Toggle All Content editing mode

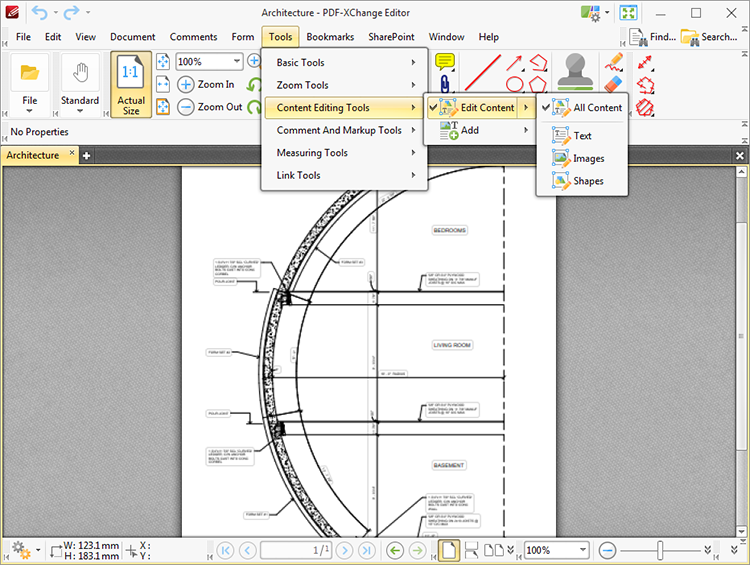tap(597, 108)
